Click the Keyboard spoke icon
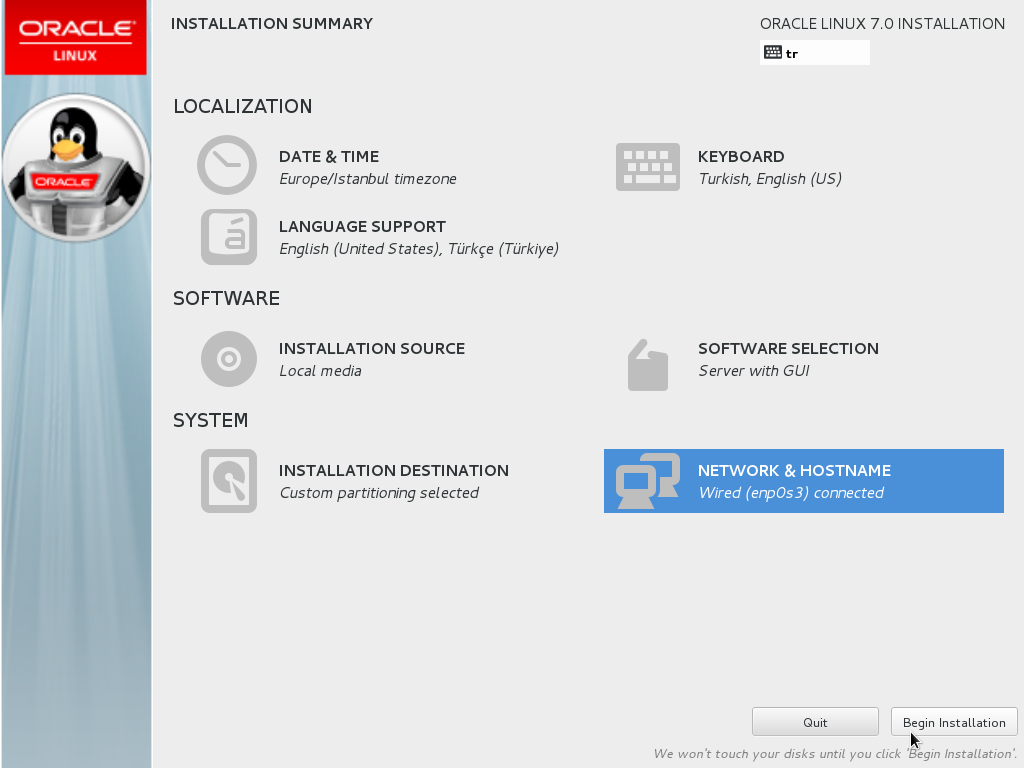This screenshot has width=1024, height=768. click(x=647, y=167)
